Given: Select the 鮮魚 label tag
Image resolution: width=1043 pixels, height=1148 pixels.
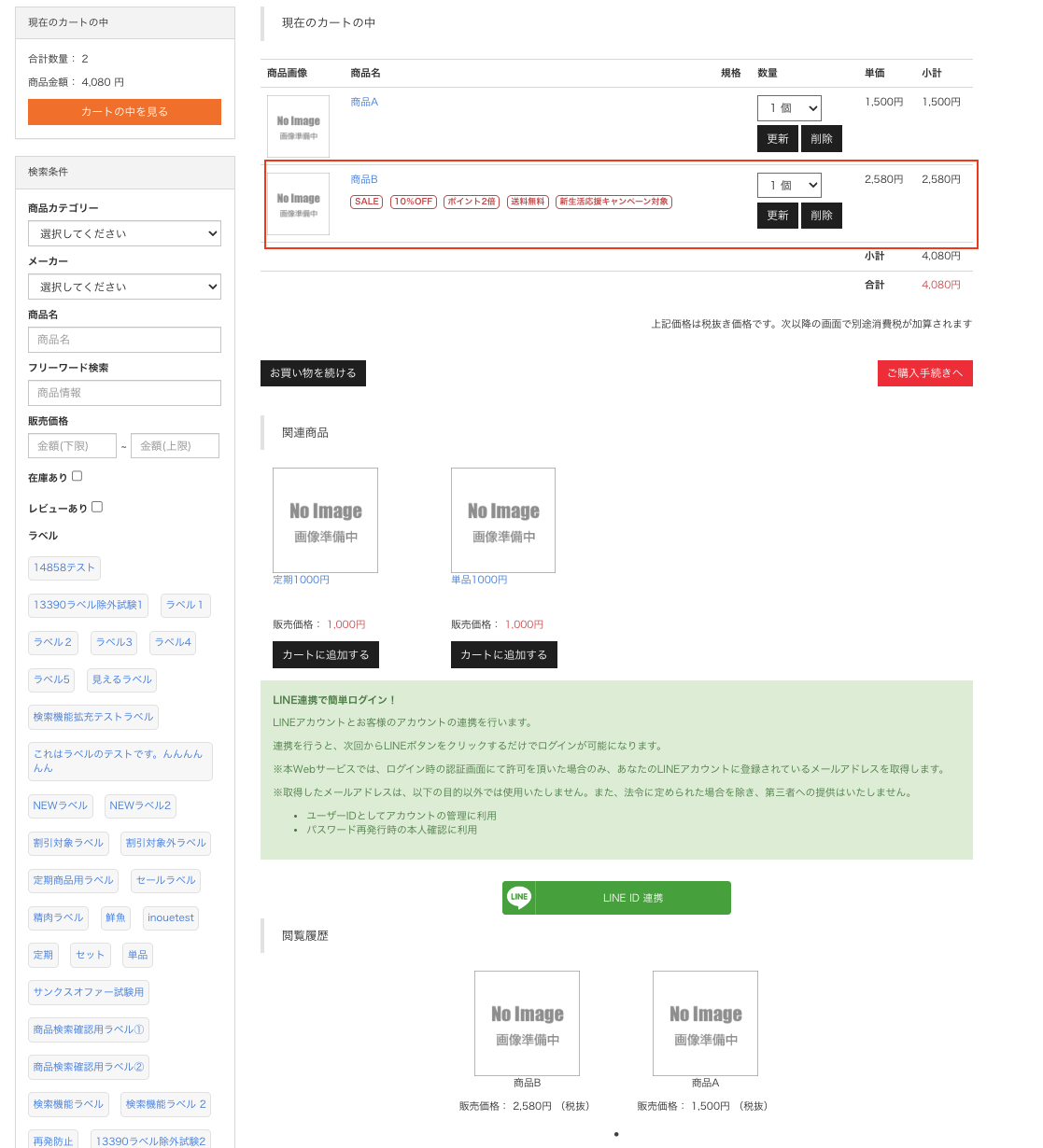Looking at the screenshot, I should [x=116, y=917].
